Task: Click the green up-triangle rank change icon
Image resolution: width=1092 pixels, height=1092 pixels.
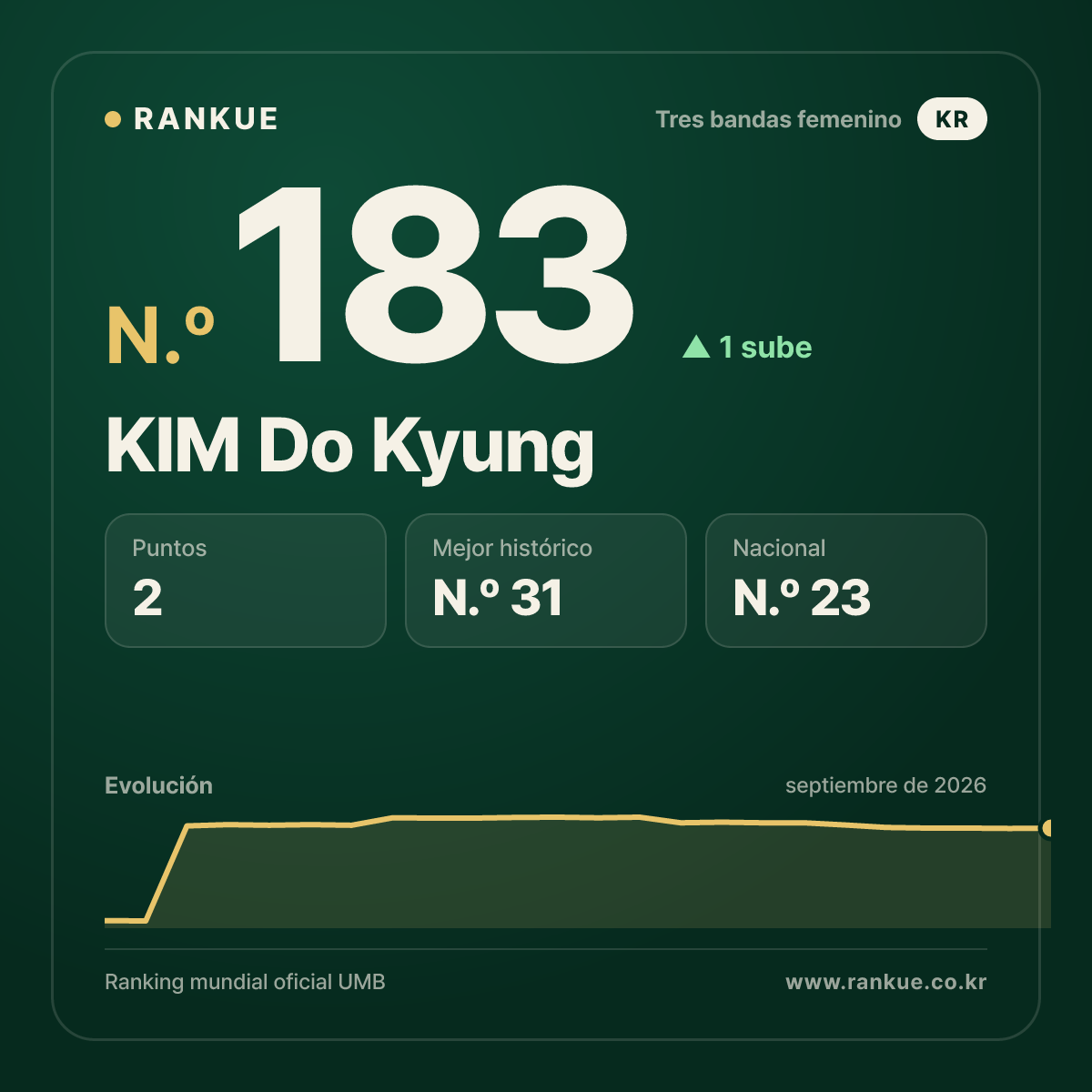Action: coord(696,347)
